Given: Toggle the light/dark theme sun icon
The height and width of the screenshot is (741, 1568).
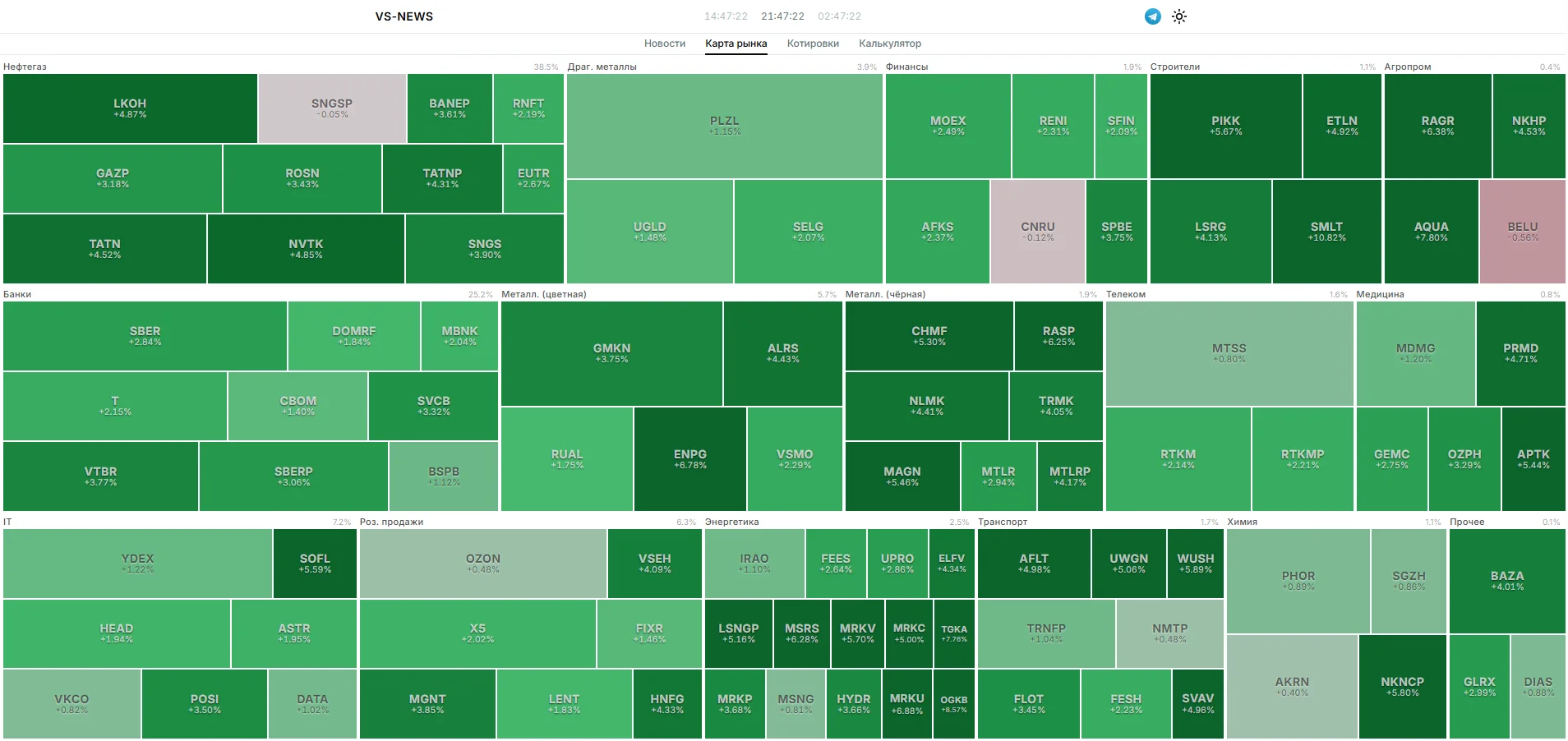Looking at the screenshot, I should [1179, 16].
